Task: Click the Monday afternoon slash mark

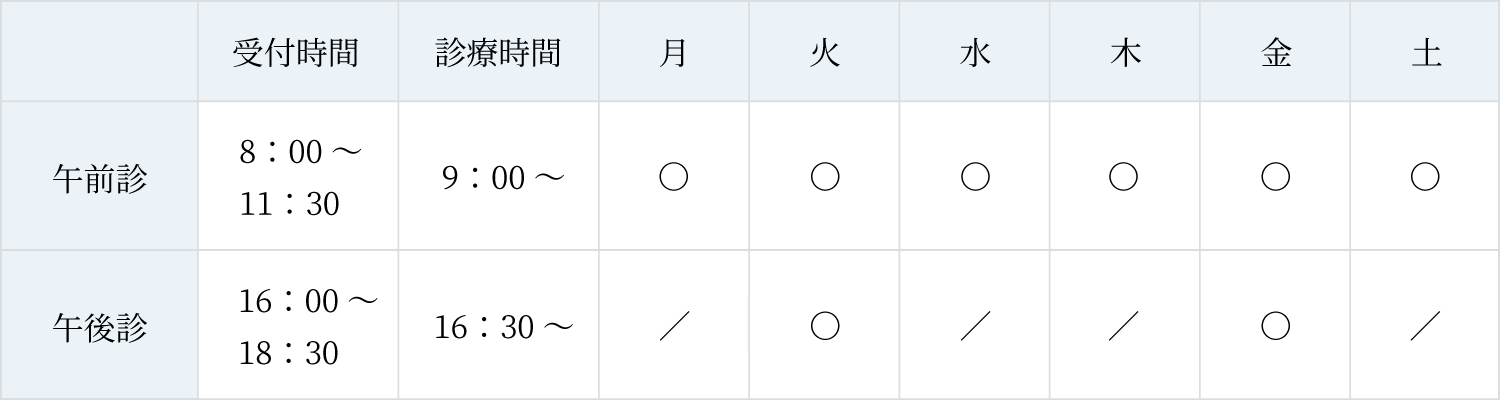Action: pyautogui.click(x=674, y=327)
